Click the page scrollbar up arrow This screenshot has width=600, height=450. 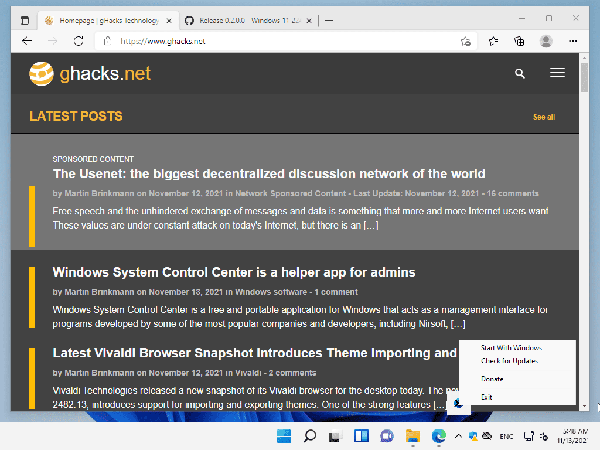click(584, 58)
